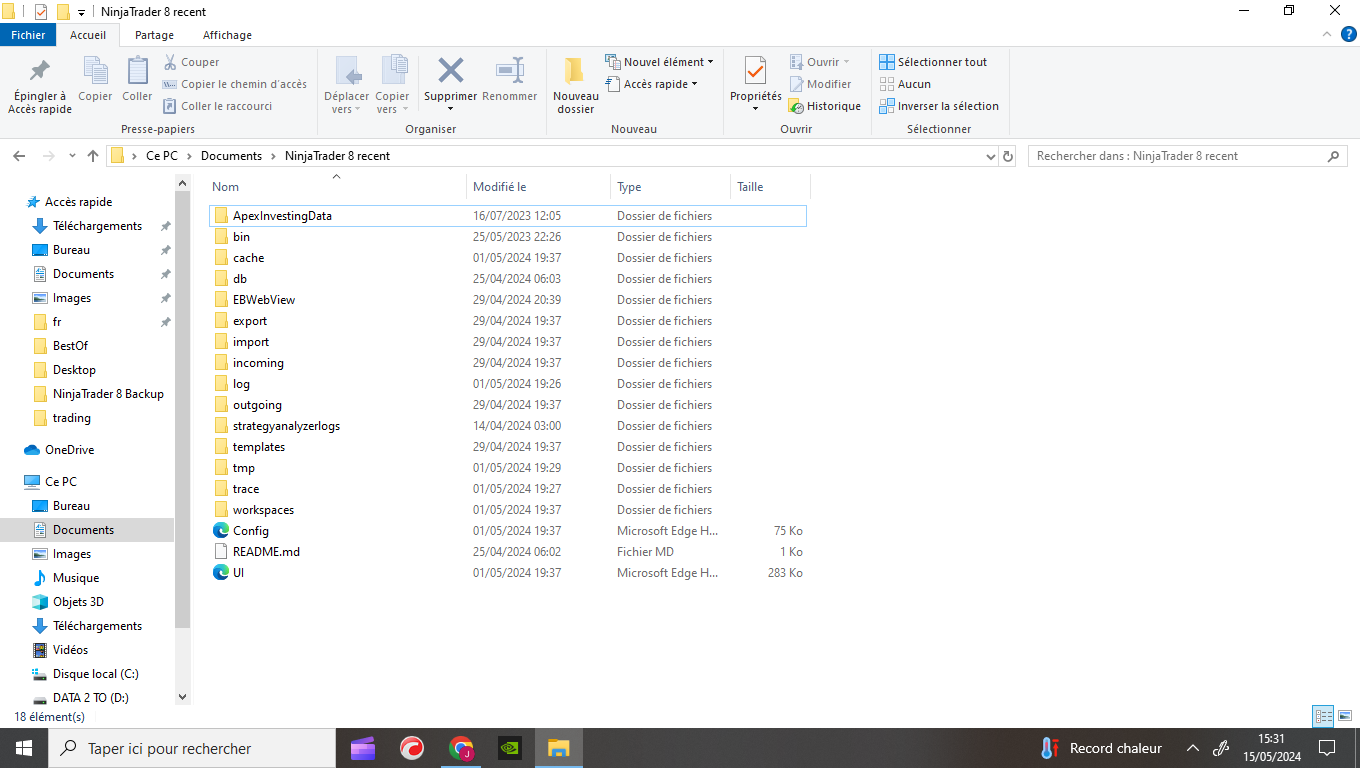Select the UI file
The image size is (1360, 768).
507,573
